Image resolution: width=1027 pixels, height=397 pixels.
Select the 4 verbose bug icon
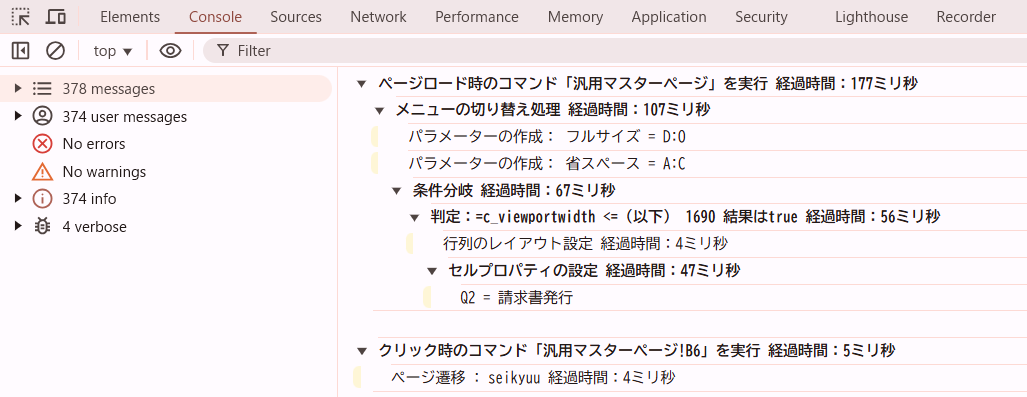pyautogui.click(x=42, y=227)
